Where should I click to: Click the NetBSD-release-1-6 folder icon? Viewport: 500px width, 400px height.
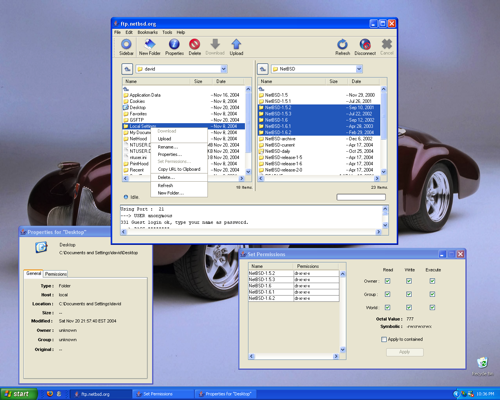tap(261, 164)
